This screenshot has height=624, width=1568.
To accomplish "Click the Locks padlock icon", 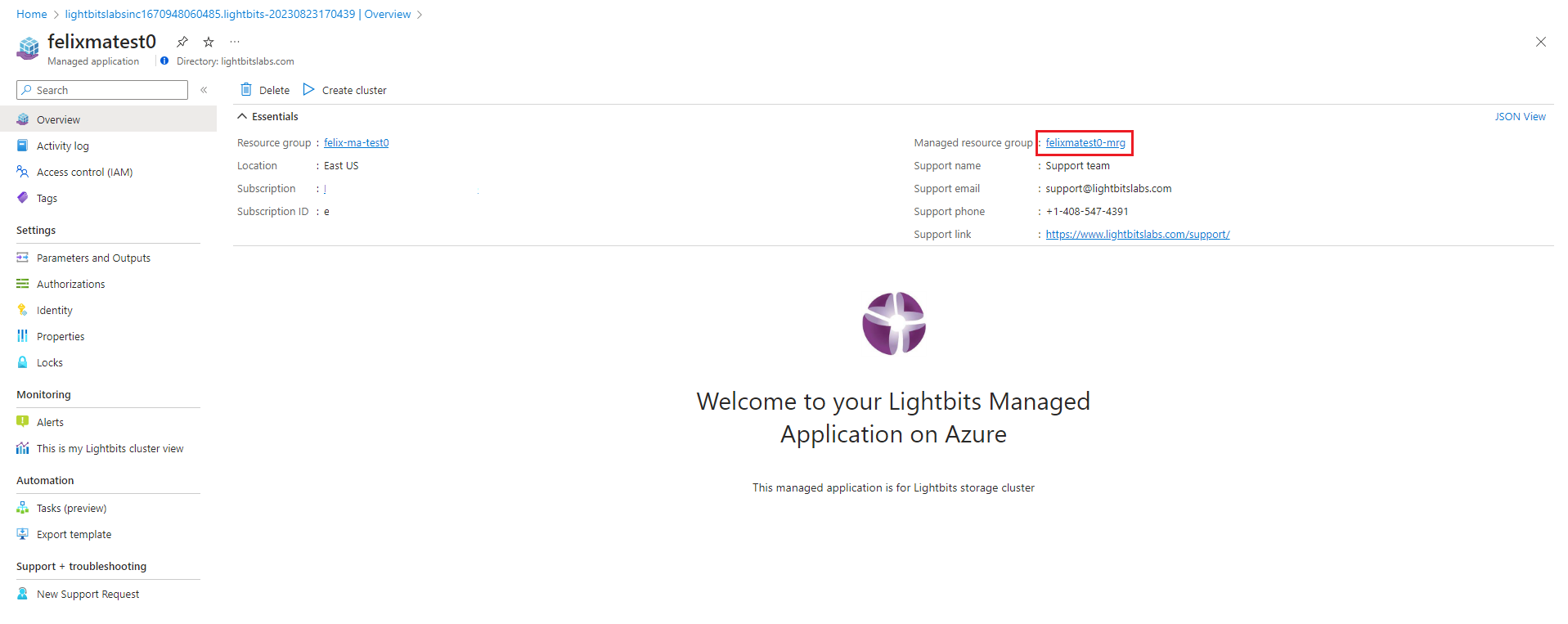I will [x=23, y=362].
